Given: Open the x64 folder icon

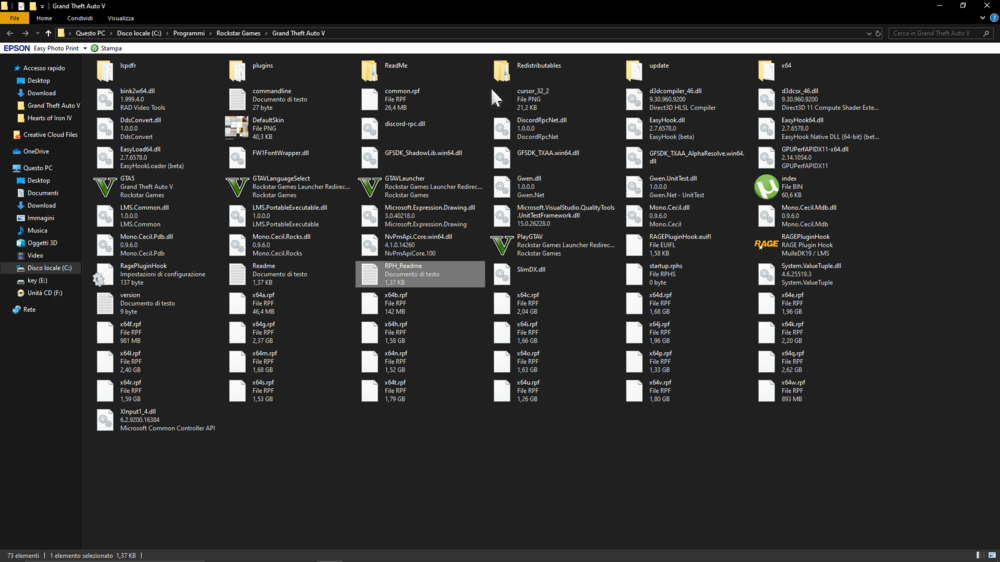Looking at the screenshot, I should 766,70.
